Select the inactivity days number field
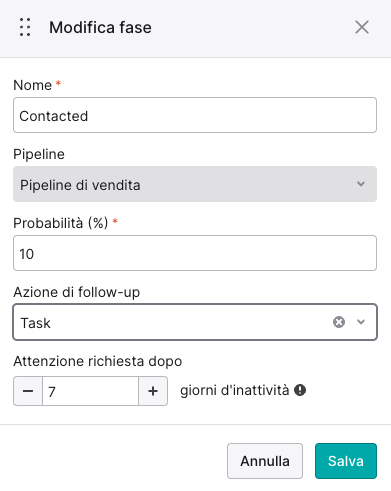Image resolution: width=391 pixels, height=491 pixels. pos(90,391)
